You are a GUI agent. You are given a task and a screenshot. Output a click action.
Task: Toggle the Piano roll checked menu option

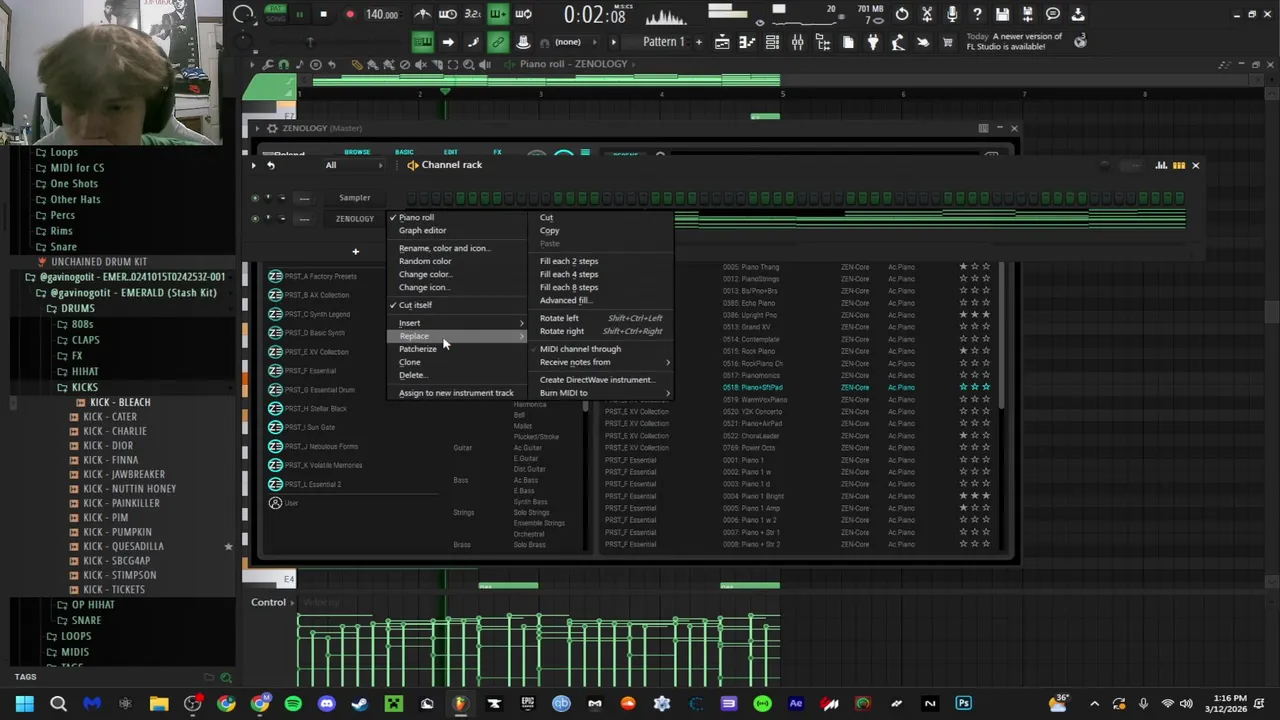point(416,217)
